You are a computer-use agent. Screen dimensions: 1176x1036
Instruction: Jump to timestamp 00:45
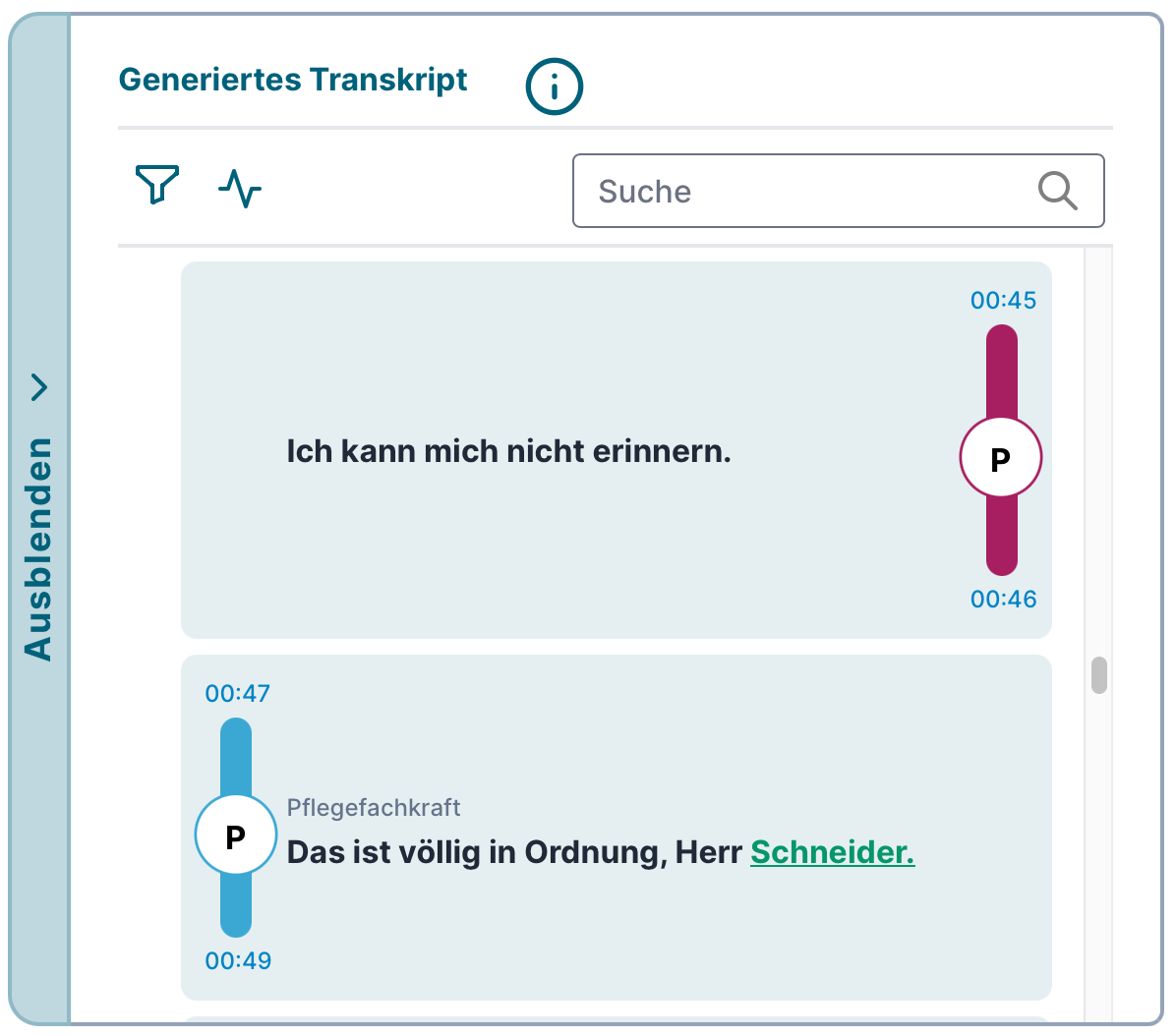[x=1003, y=301]
